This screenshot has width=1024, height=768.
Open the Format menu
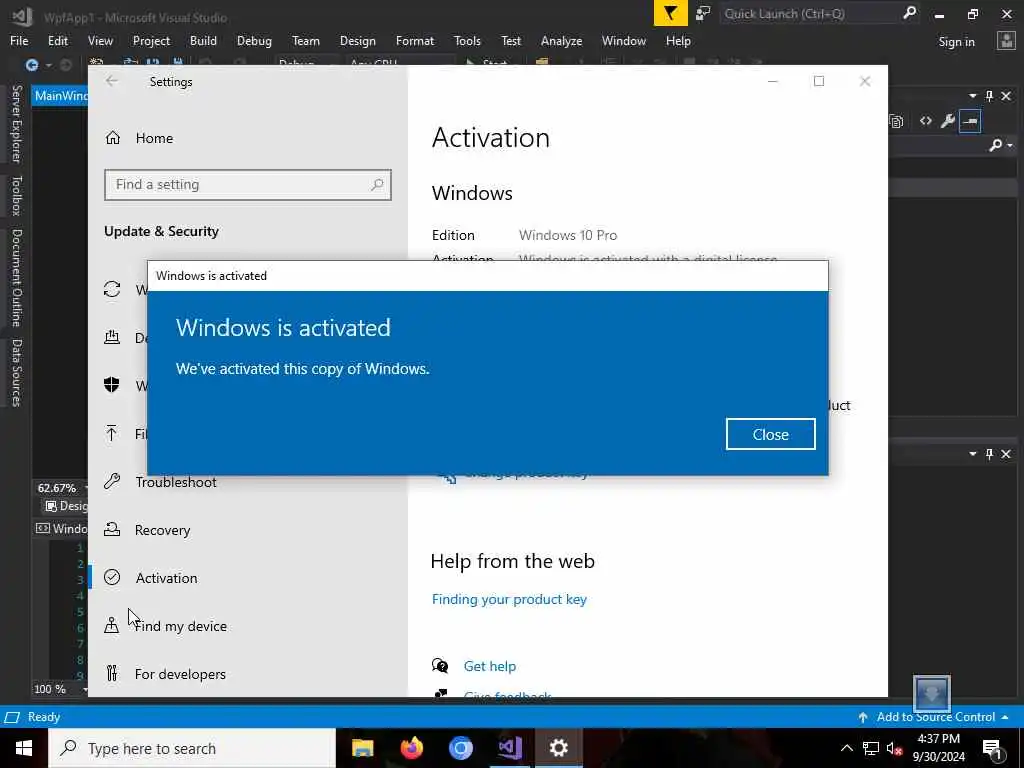click(x=415, y=40)
